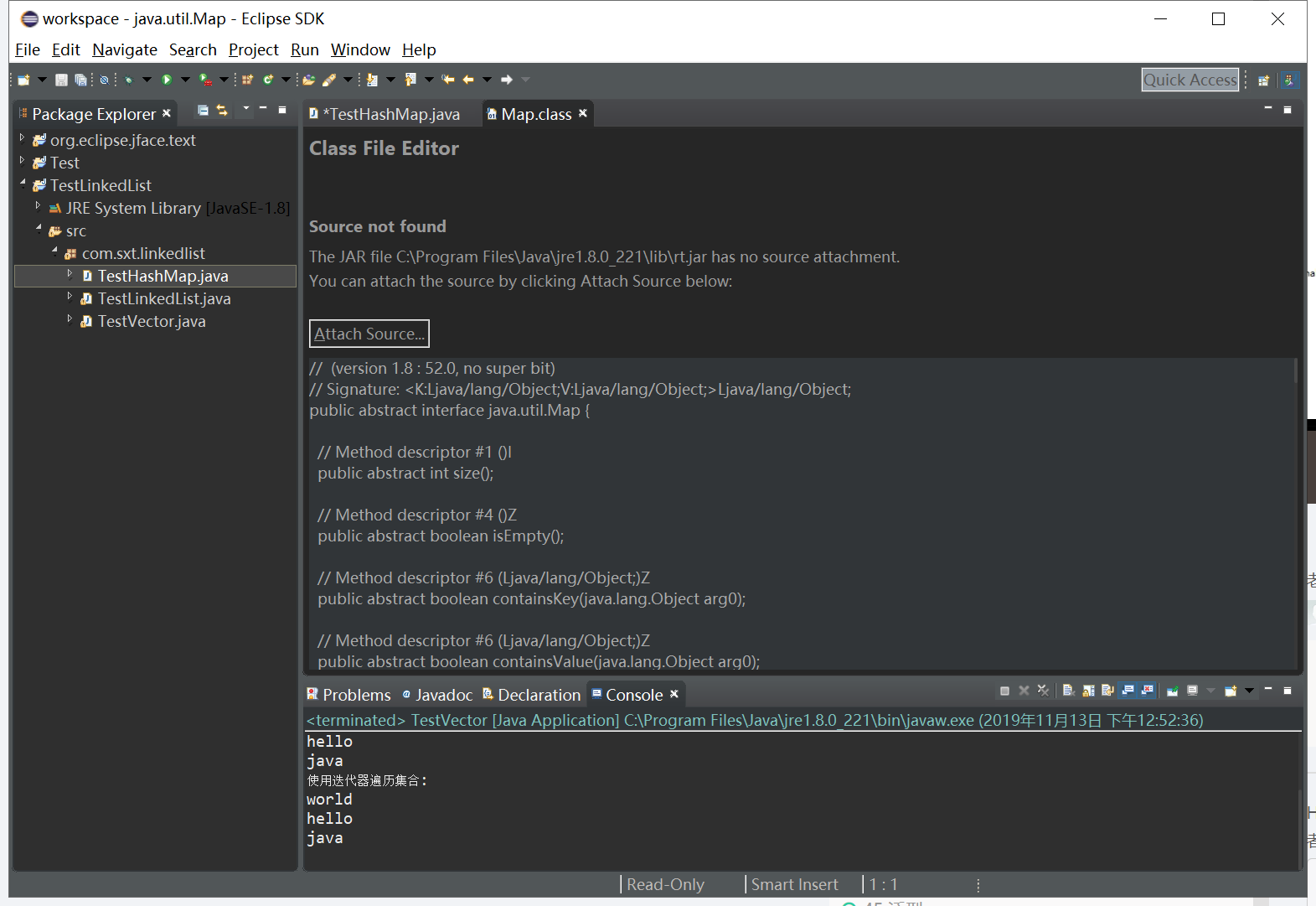Close the Console view tab
The width and height of the screenshot is (1316, 906).
[x=674, y=694]
